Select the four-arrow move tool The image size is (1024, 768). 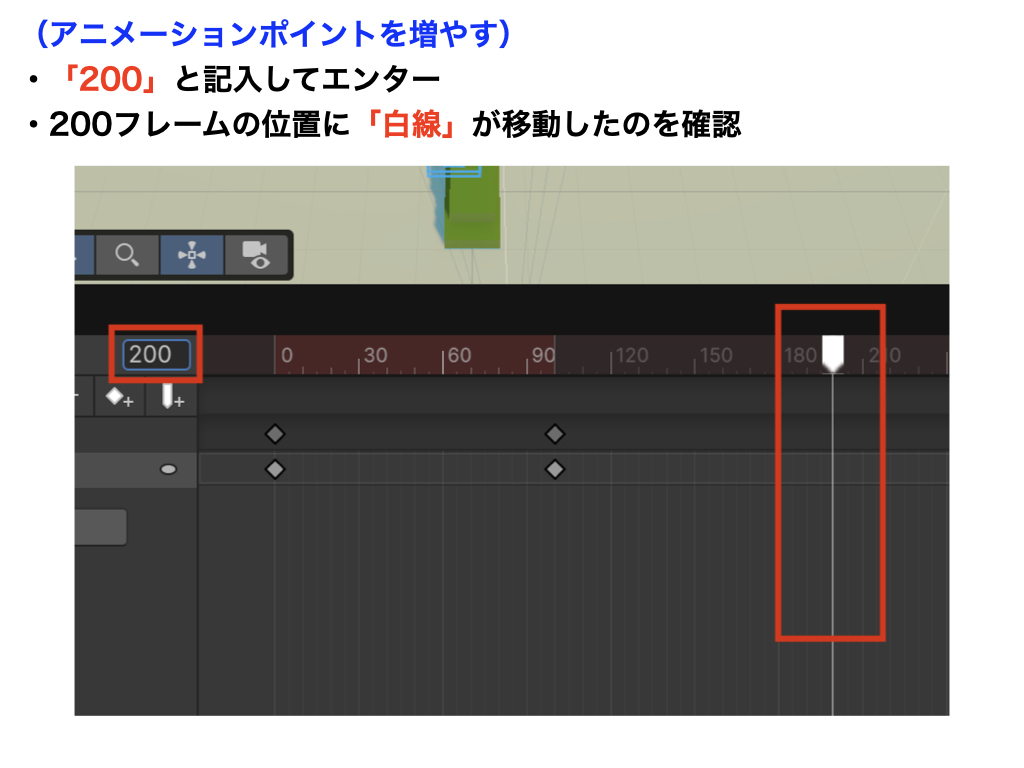click(191, 255)
